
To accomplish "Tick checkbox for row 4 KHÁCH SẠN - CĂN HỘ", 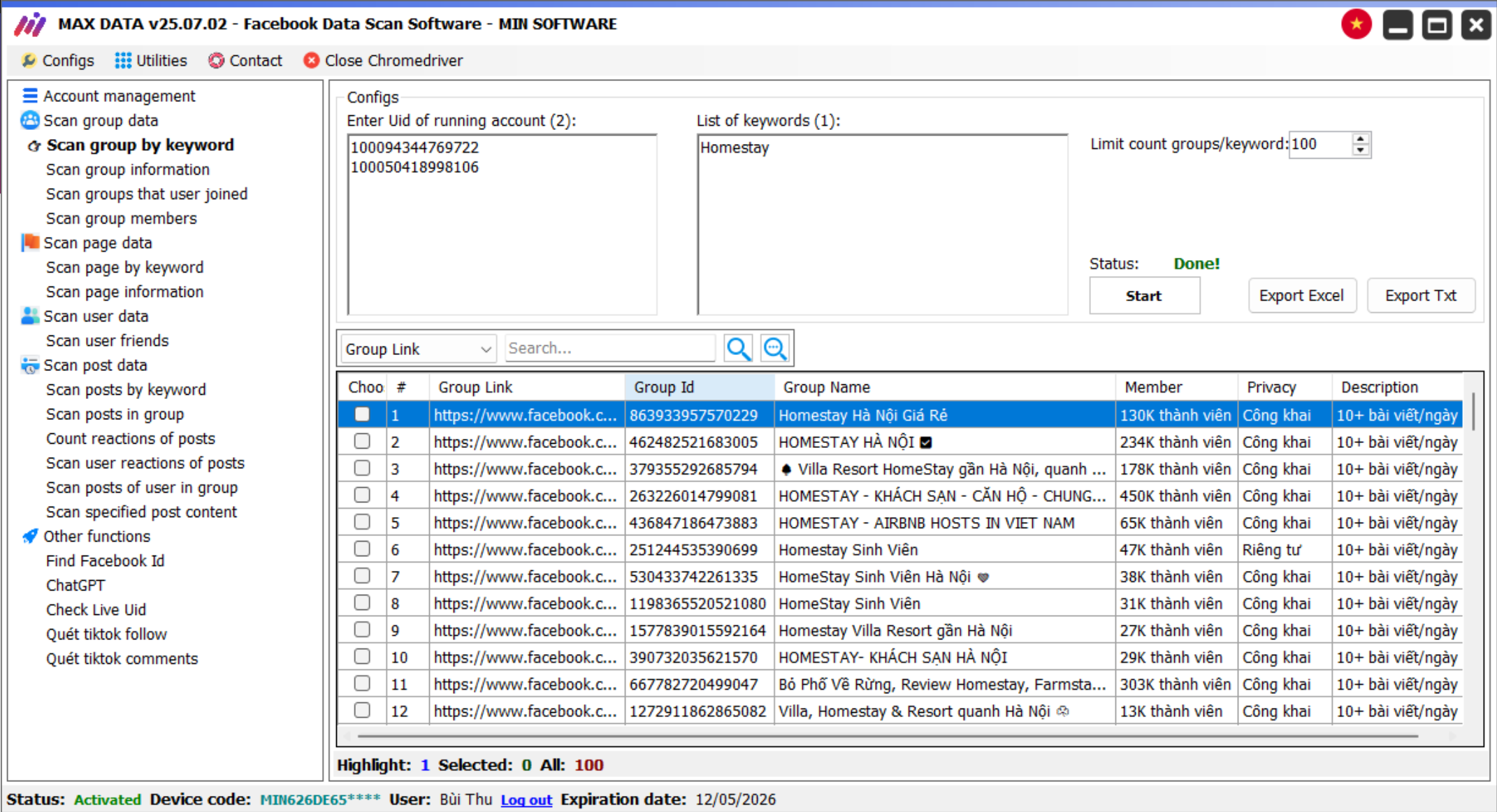I will [x=362, y=495].
